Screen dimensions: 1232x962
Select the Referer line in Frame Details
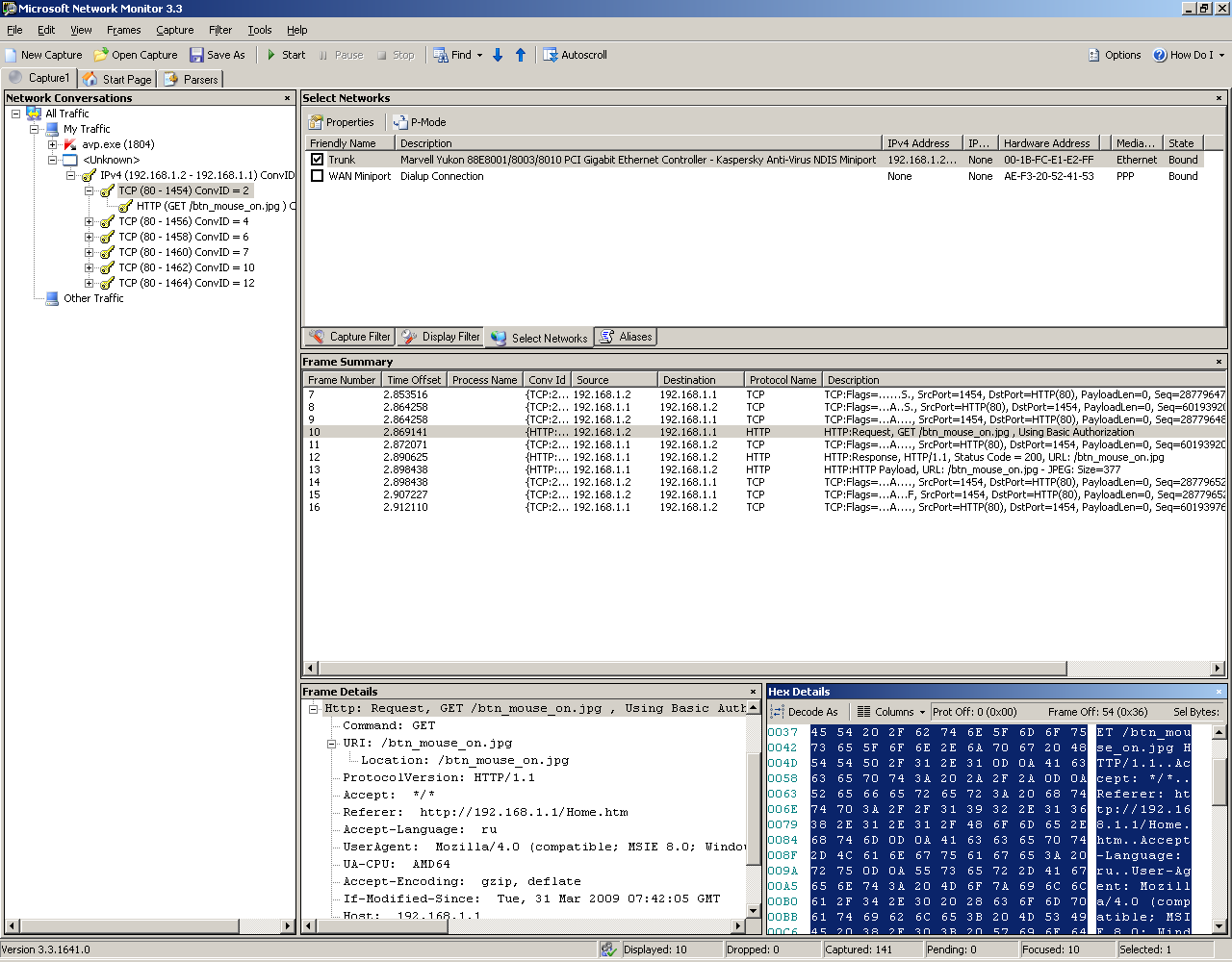tap(485, 812)
